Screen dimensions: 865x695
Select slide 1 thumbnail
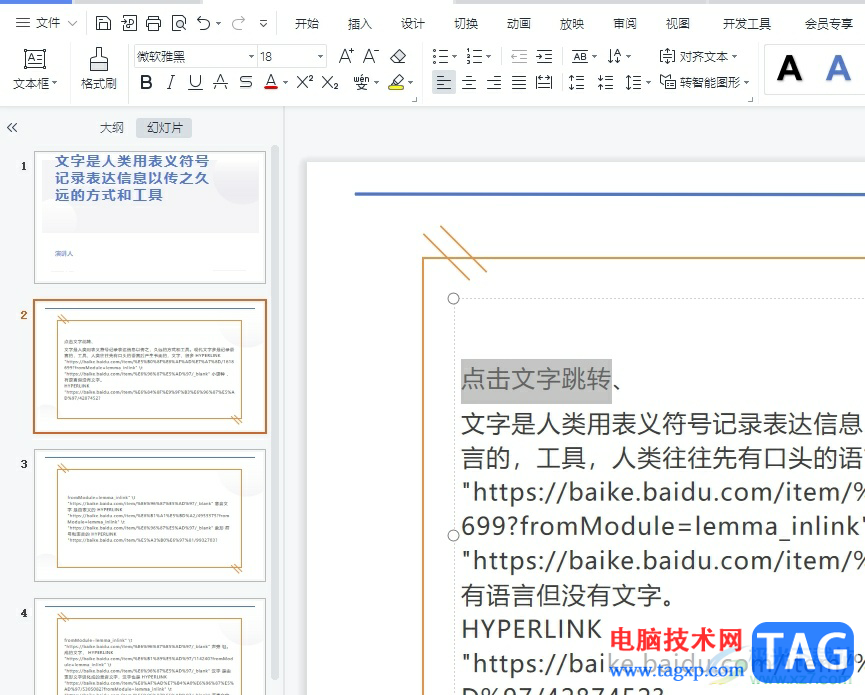click(150, 217)
